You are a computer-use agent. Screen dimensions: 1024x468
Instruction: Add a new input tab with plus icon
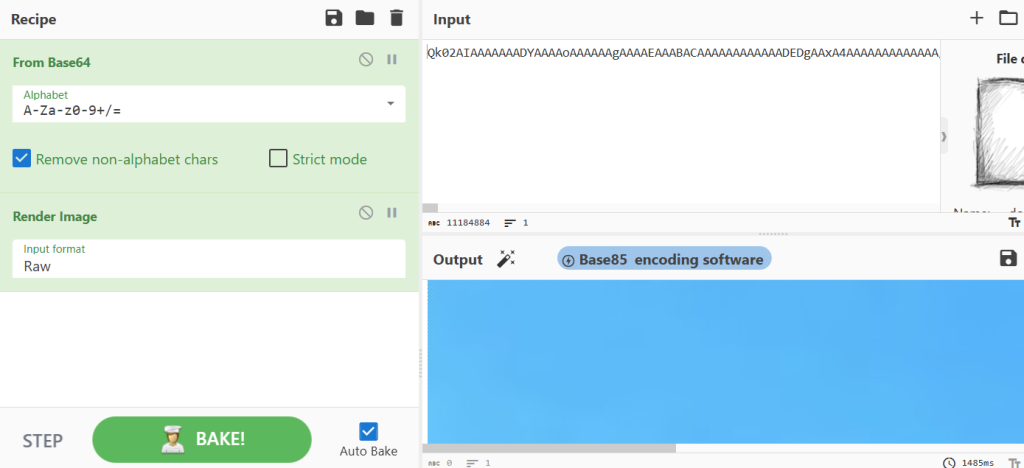(976, 18)
